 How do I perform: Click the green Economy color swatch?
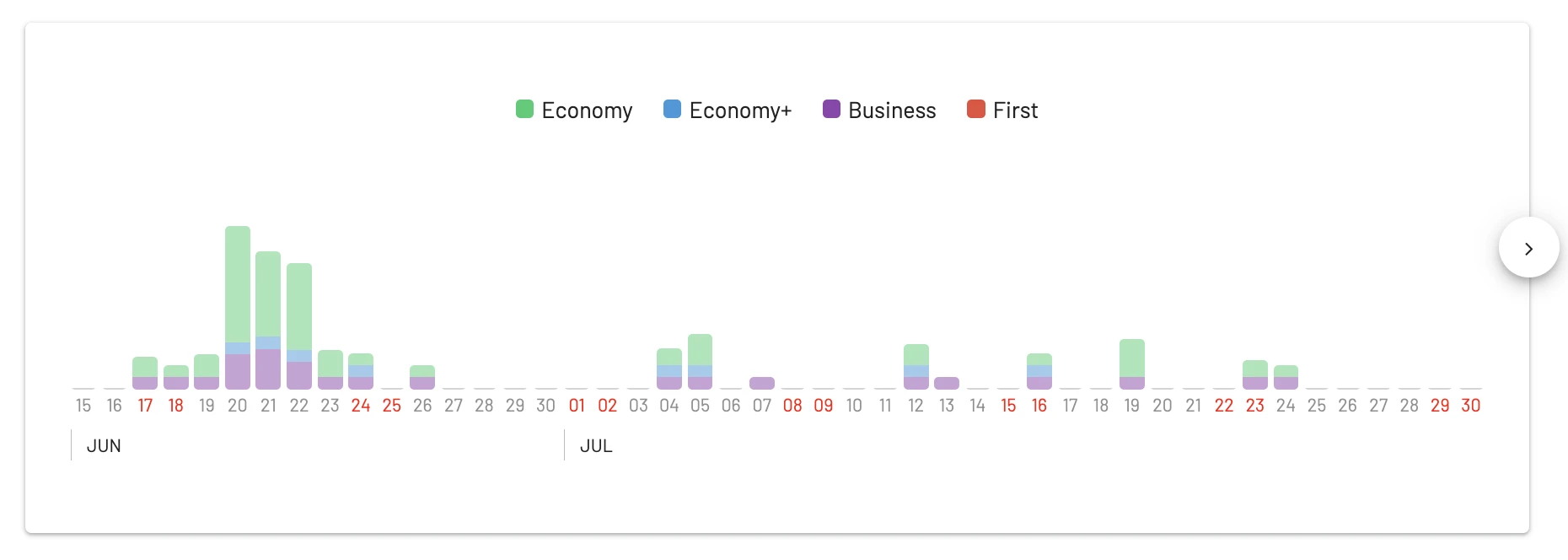[x=524, y=109]
